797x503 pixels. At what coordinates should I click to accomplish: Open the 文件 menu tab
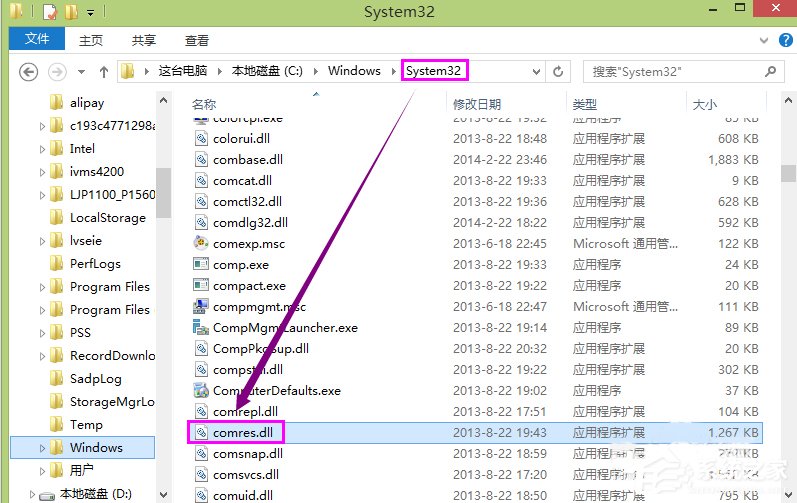coord(37,39)
